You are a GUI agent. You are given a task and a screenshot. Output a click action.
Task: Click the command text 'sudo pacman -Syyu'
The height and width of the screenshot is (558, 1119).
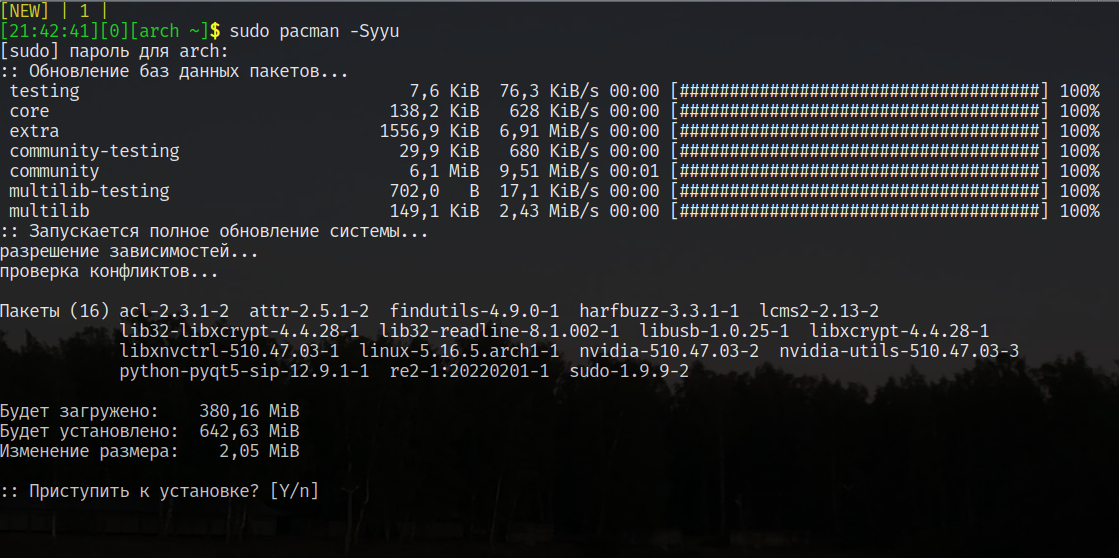[x=314, y=31]
